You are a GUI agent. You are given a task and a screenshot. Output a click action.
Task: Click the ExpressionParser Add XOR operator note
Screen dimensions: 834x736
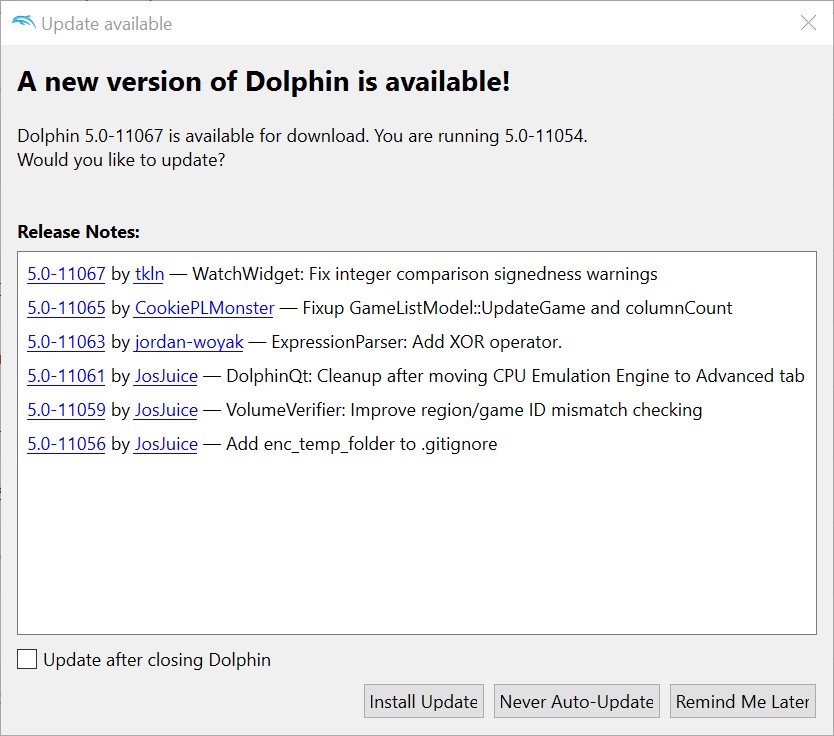pyautogui.click(x=416, y=342)
